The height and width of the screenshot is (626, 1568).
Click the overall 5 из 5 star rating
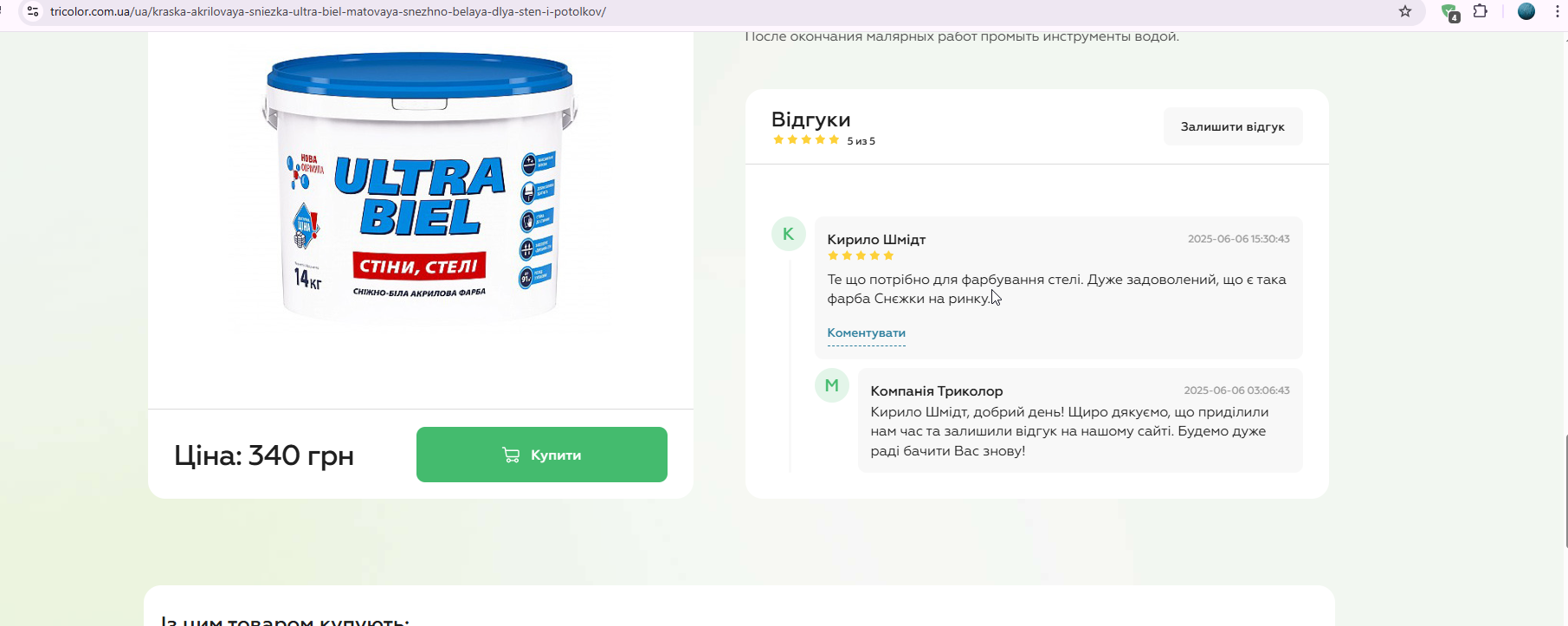823,140
